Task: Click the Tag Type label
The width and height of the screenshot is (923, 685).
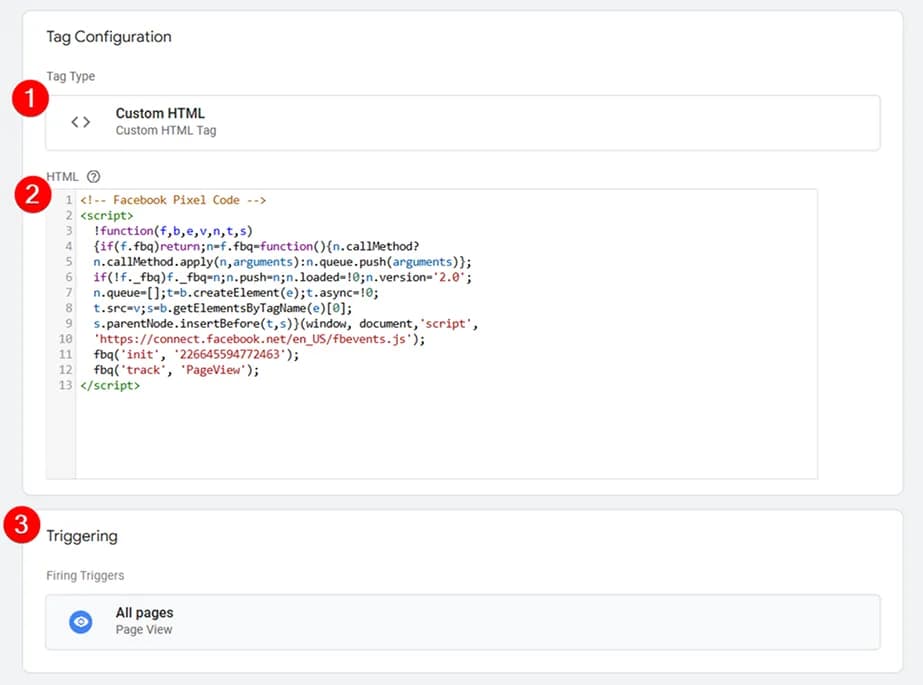Action: coord(71,76)
